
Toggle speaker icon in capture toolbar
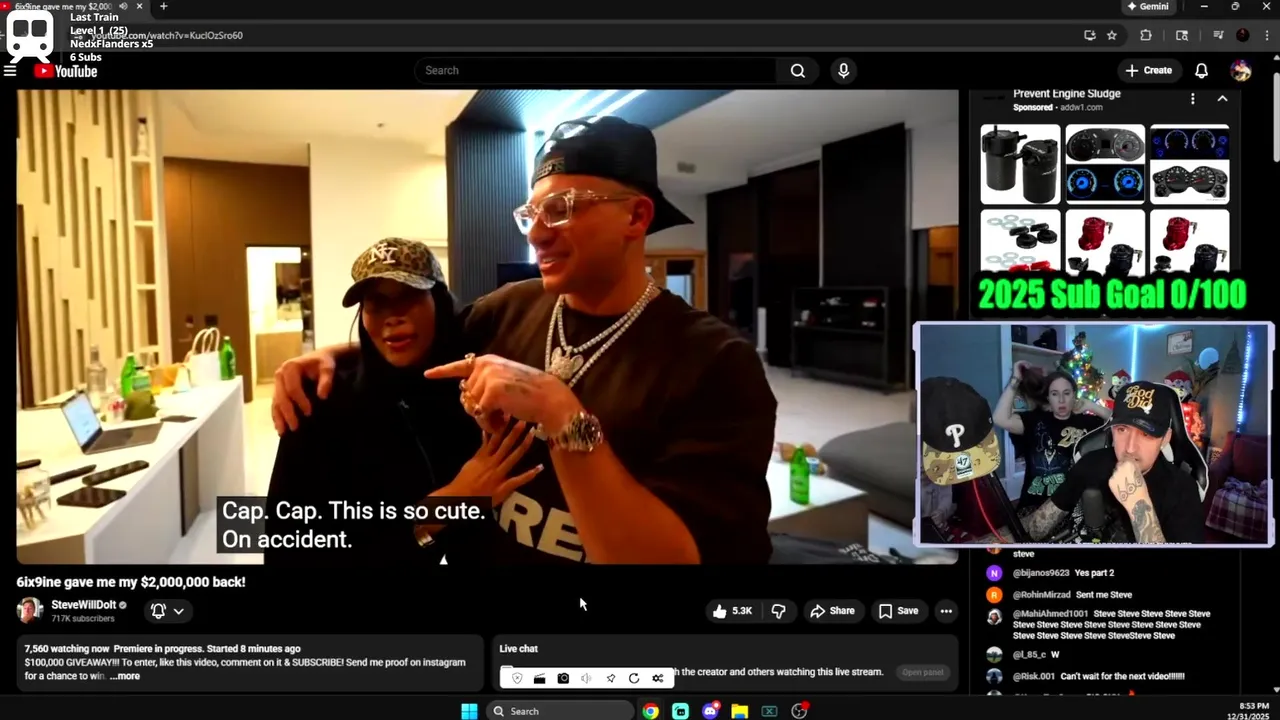pyautogui.click(x=586, y=678)
